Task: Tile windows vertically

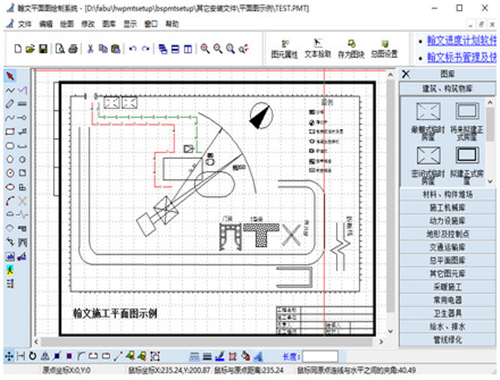Action: pos(188,49)
